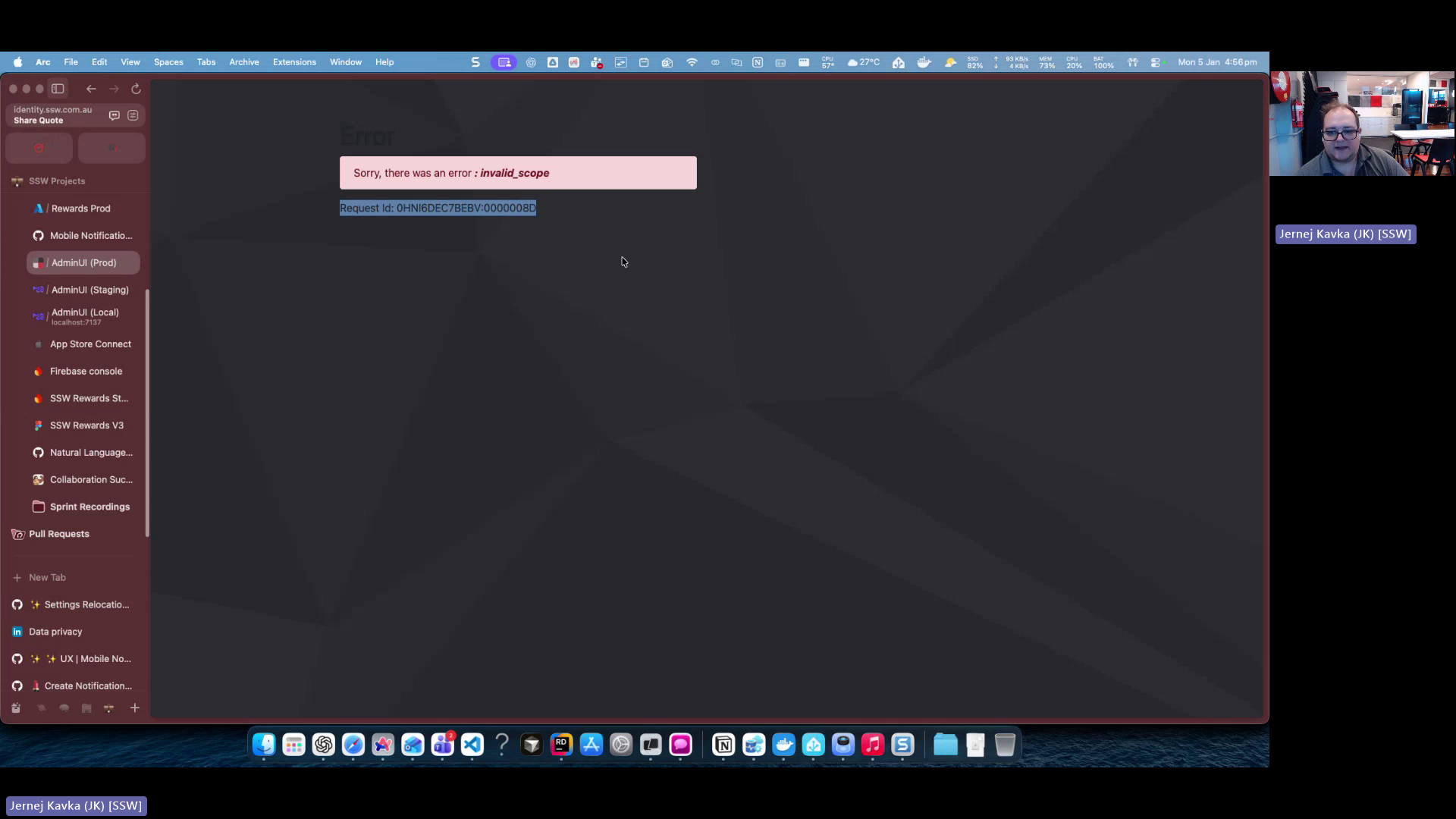Open JetBrains Rider from the Dock
The image size is (1456, 819).
pyautogui.click(x=561, y=745)
